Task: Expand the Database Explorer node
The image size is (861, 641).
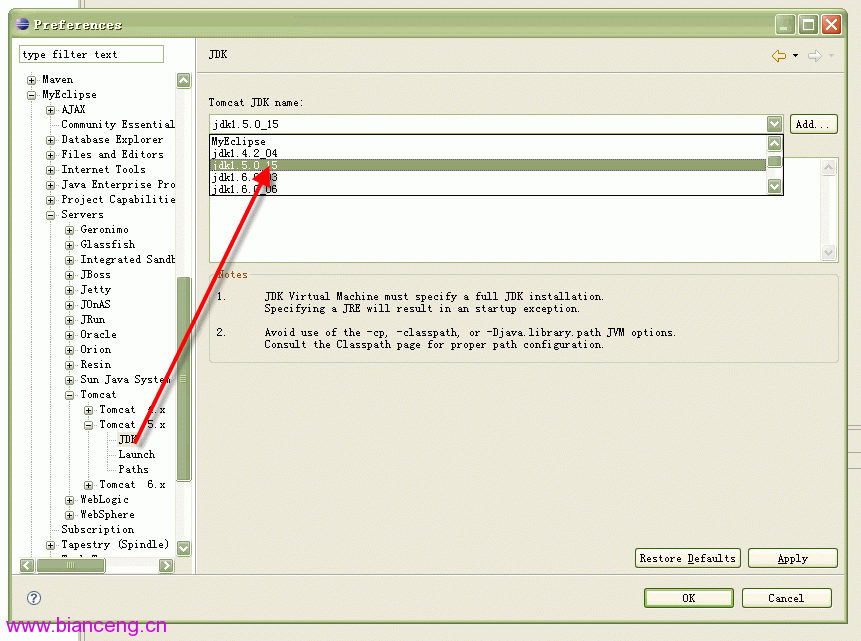Action: point(51,140)
